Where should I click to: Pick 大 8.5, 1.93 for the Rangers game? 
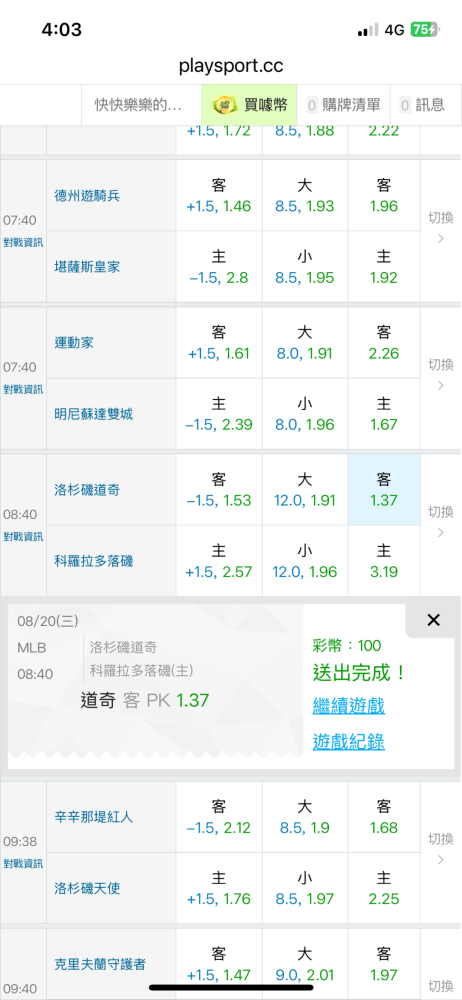tap(304, 196)
